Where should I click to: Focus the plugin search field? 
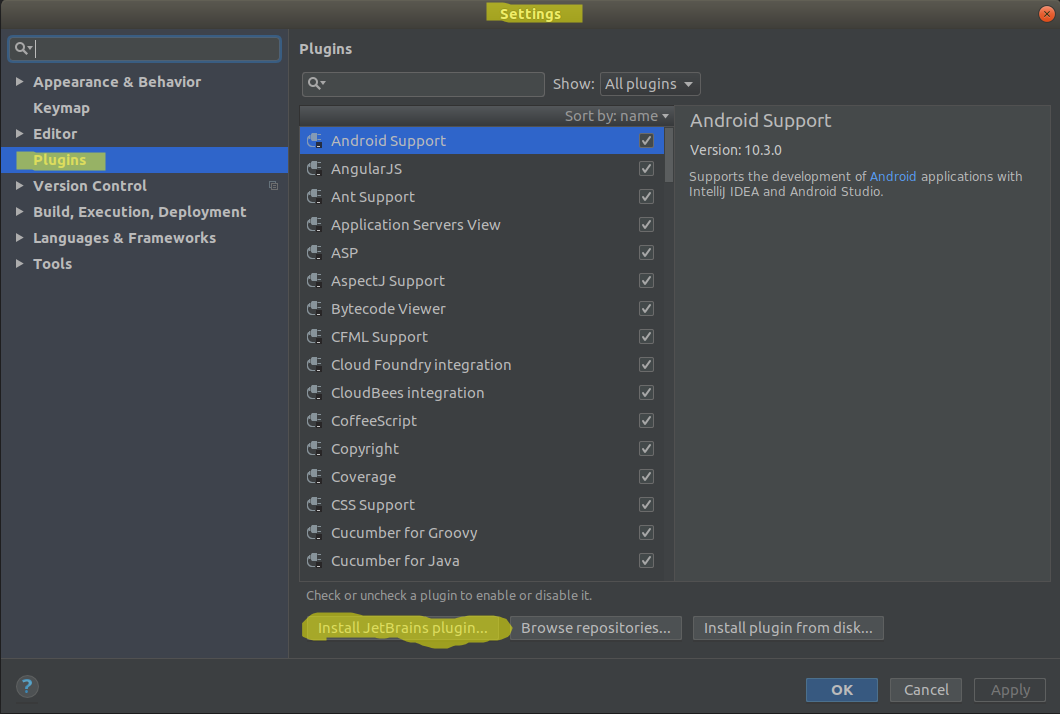pyautogui.click(x=423, y=84)
